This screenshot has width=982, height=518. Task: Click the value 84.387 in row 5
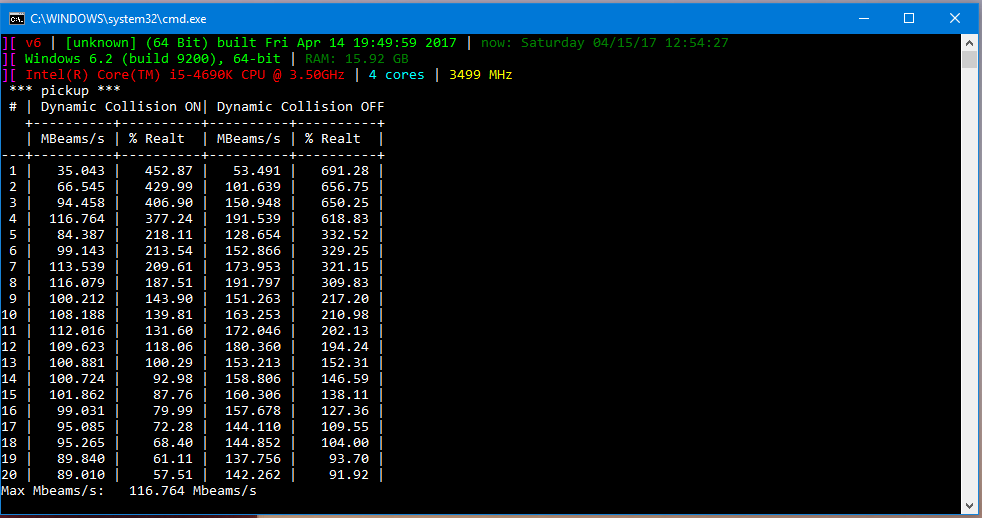[81, 235]
